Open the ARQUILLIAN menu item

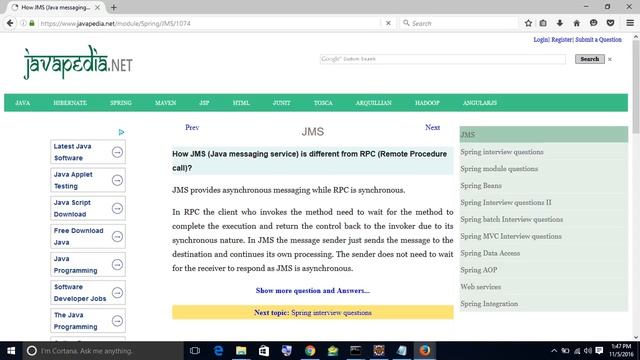[x=373, y=103]
